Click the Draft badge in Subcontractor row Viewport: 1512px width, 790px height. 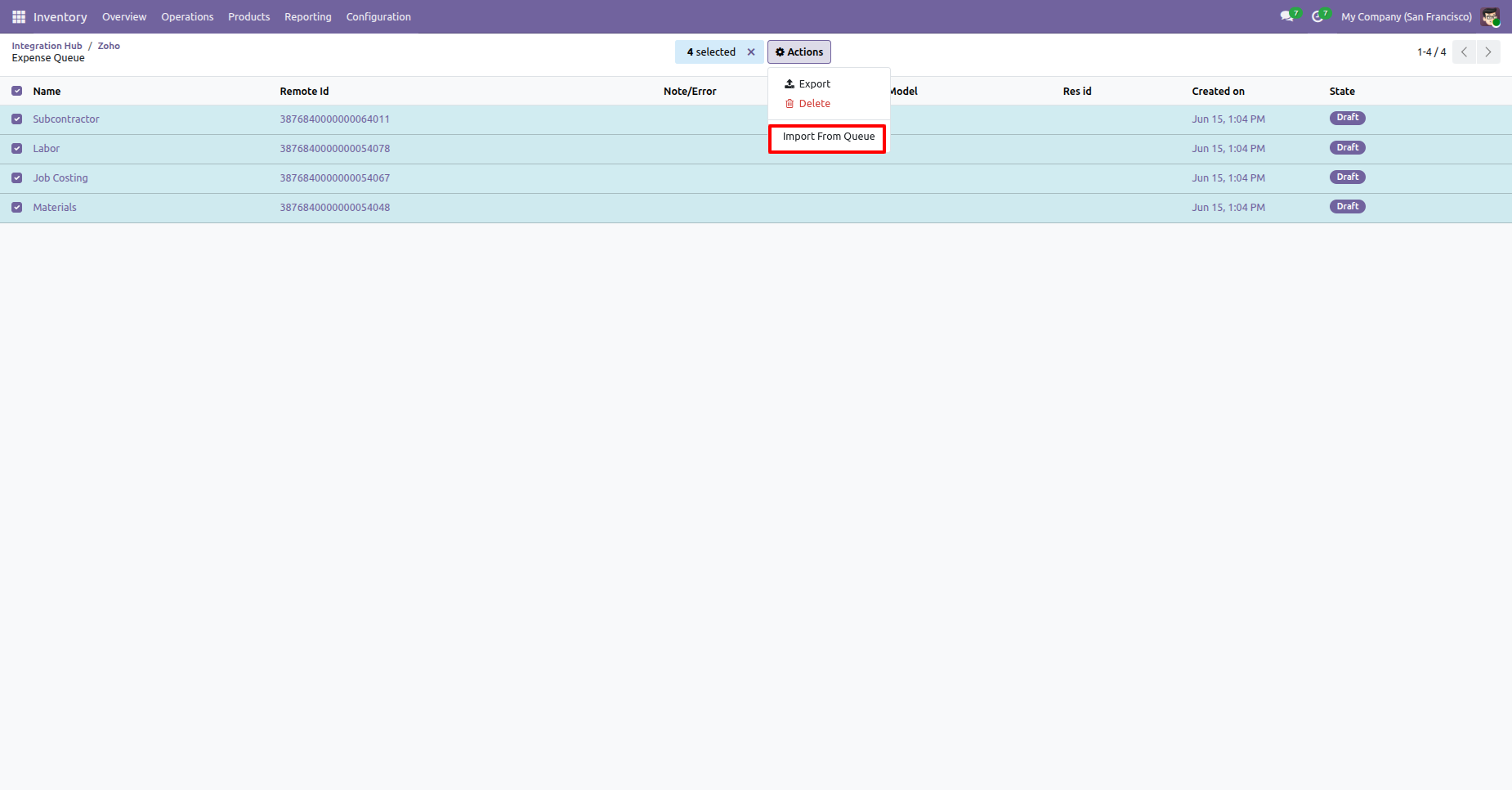click(1347, 118)
